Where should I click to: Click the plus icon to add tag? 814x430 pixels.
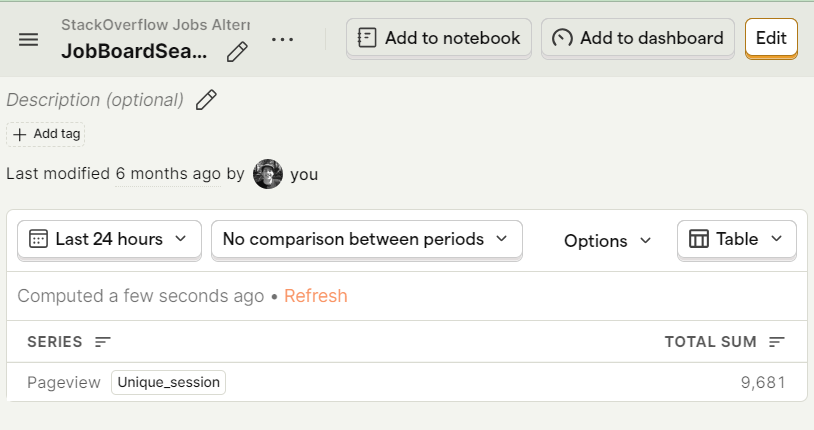[x=20, y=134]
